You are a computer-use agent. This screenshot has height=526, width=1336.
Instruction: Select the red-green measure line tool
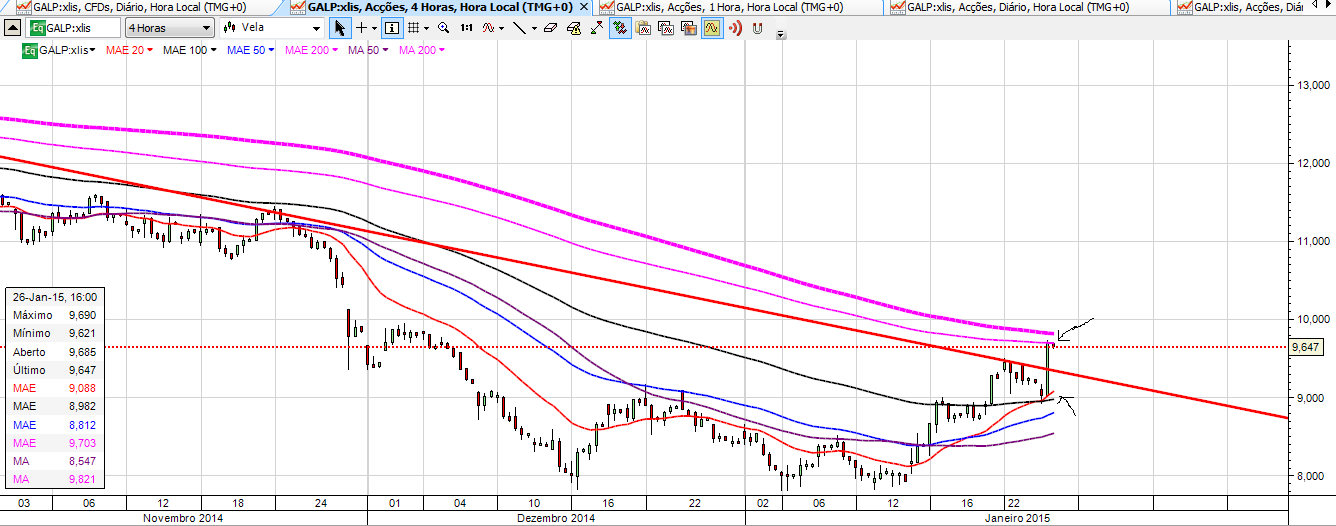[x=597, y=28]
